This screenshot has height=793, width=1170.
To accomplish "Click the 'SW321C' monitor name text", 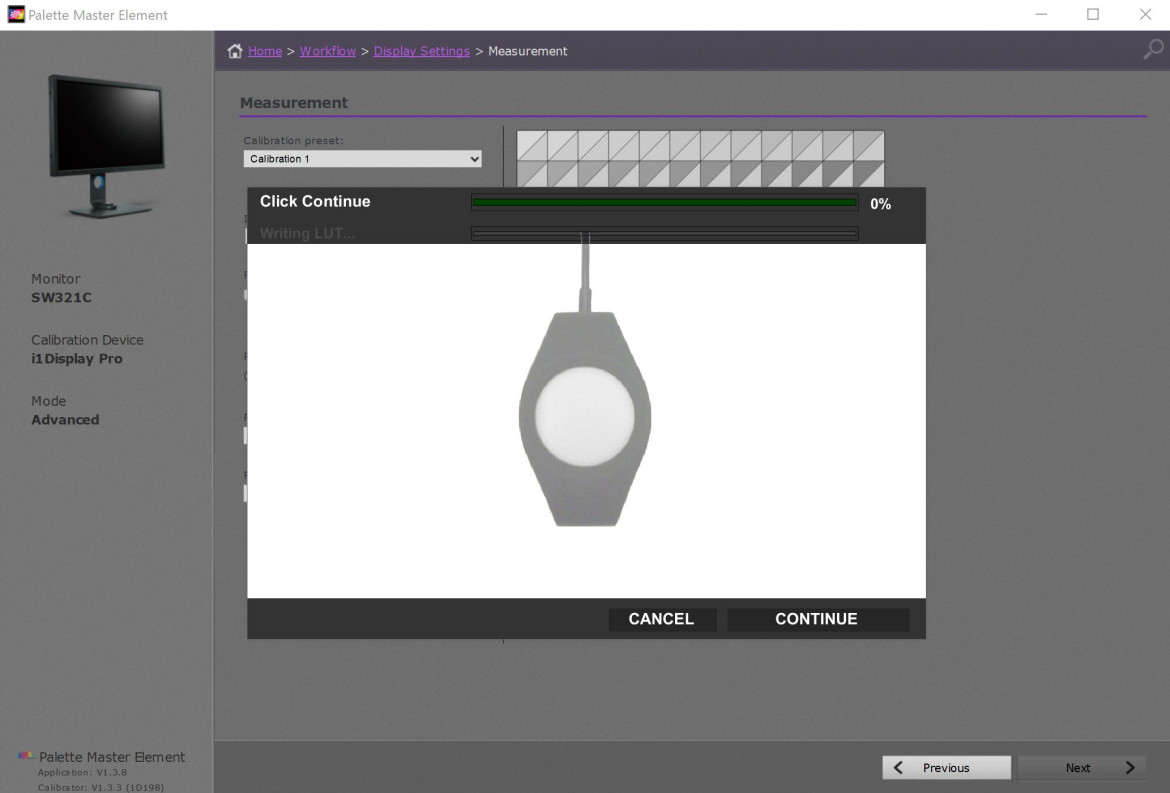I will [61, 298].
